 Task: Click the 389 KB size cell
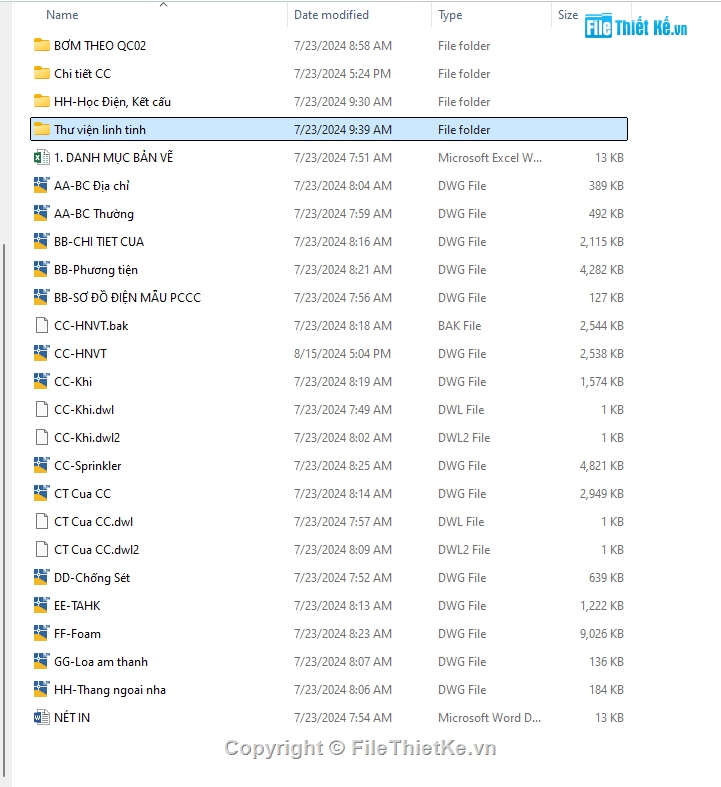[x=606, y=186]
